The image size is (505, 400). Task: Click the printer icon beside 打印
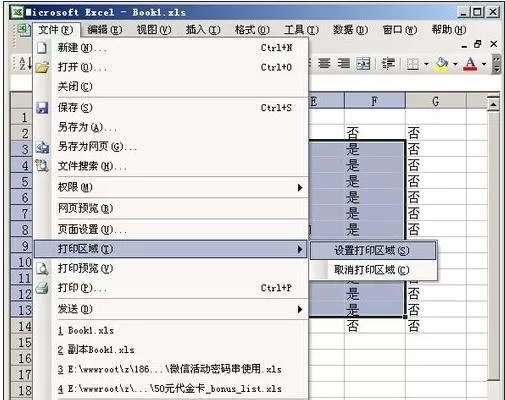click(x=42, y=288)
